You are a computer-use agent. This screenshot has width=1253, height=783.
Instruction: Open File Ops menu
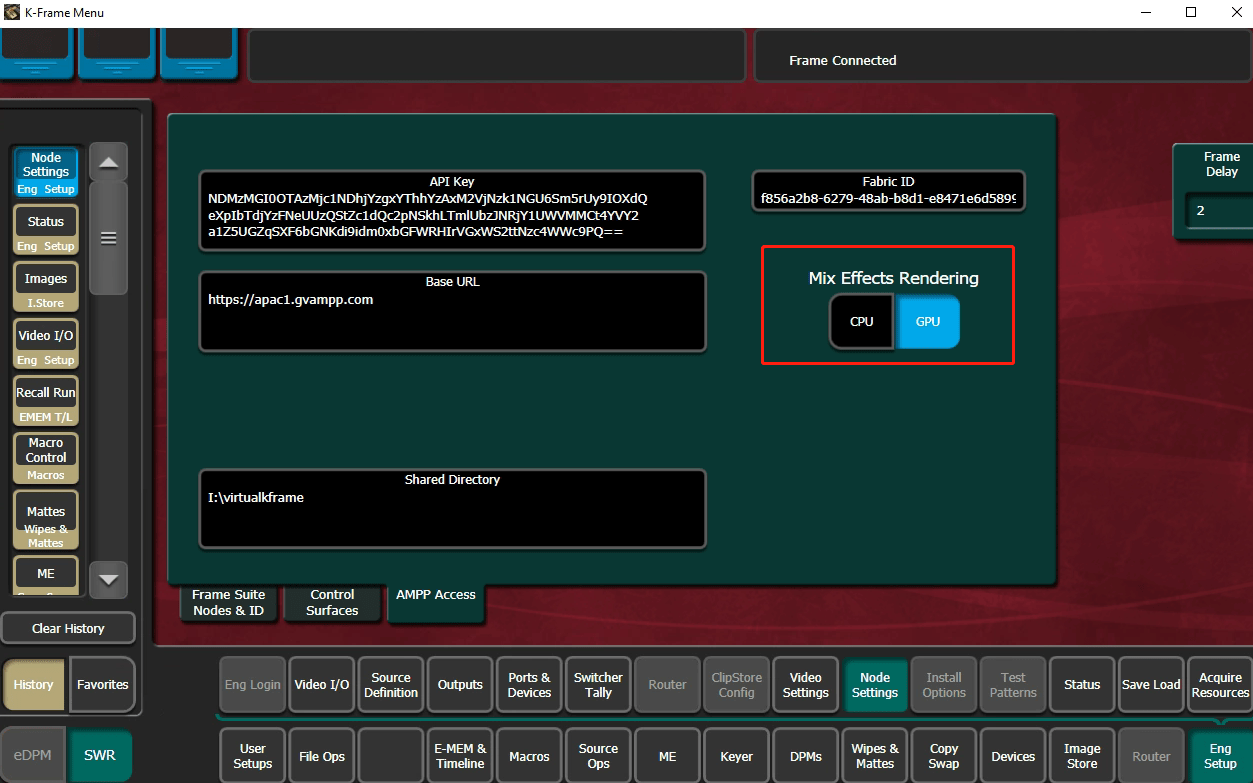pyautogui.click(x=322, y=756)
